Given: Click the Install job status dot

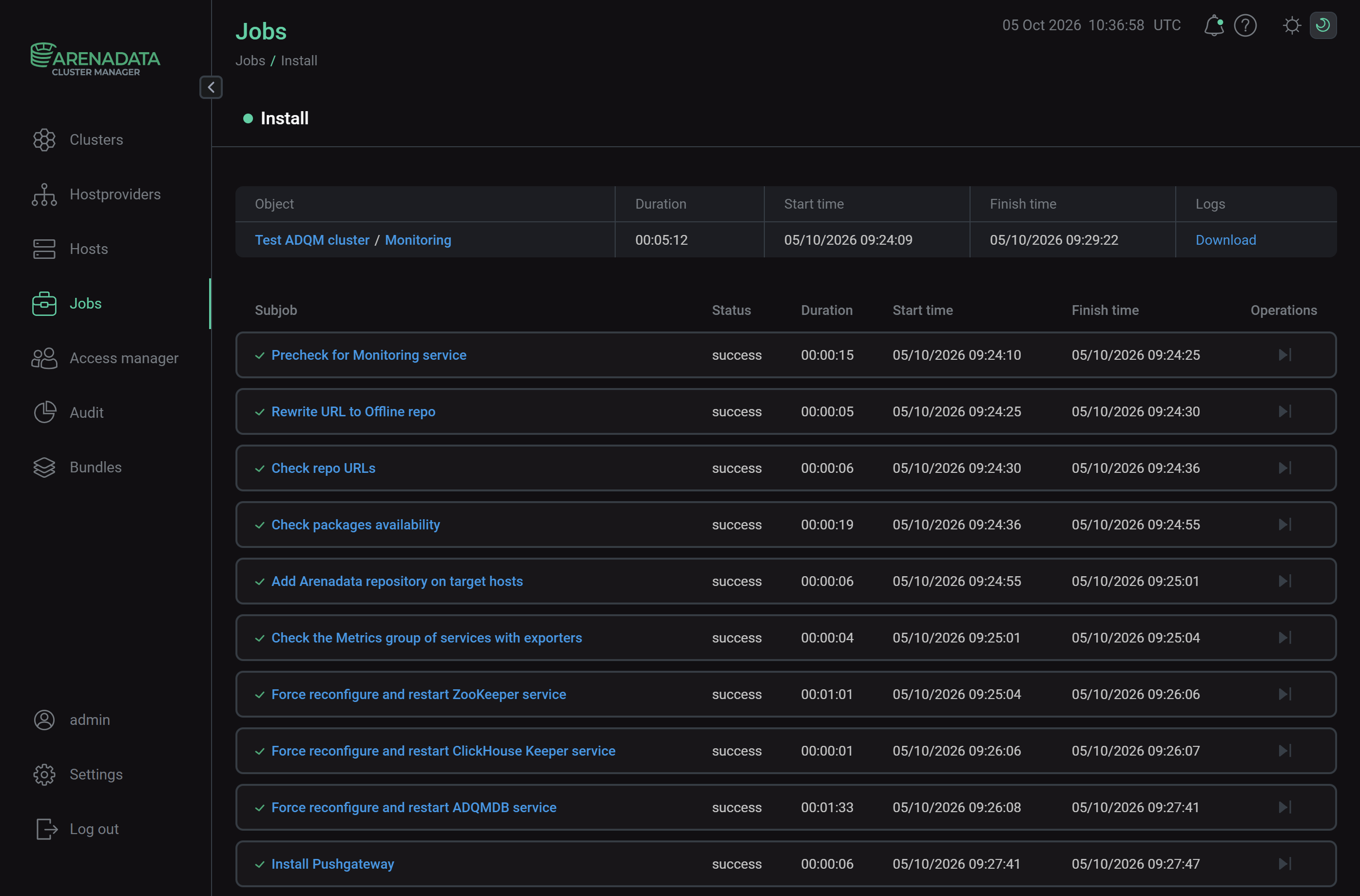Looking at the screenshot, I should pyautogui.click(x=248, y=119).
